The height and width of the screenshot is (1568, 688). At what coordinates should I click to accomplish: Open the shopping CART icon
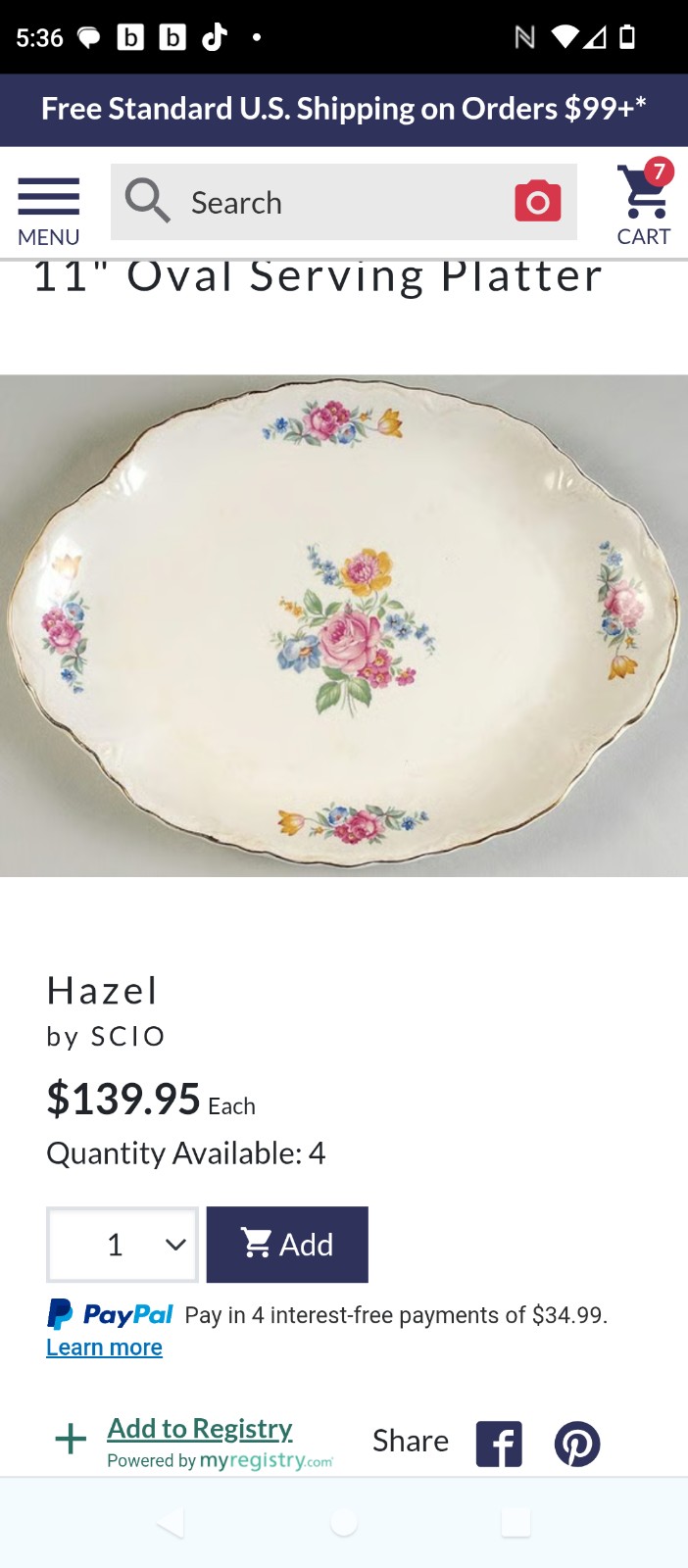[644, 203]
